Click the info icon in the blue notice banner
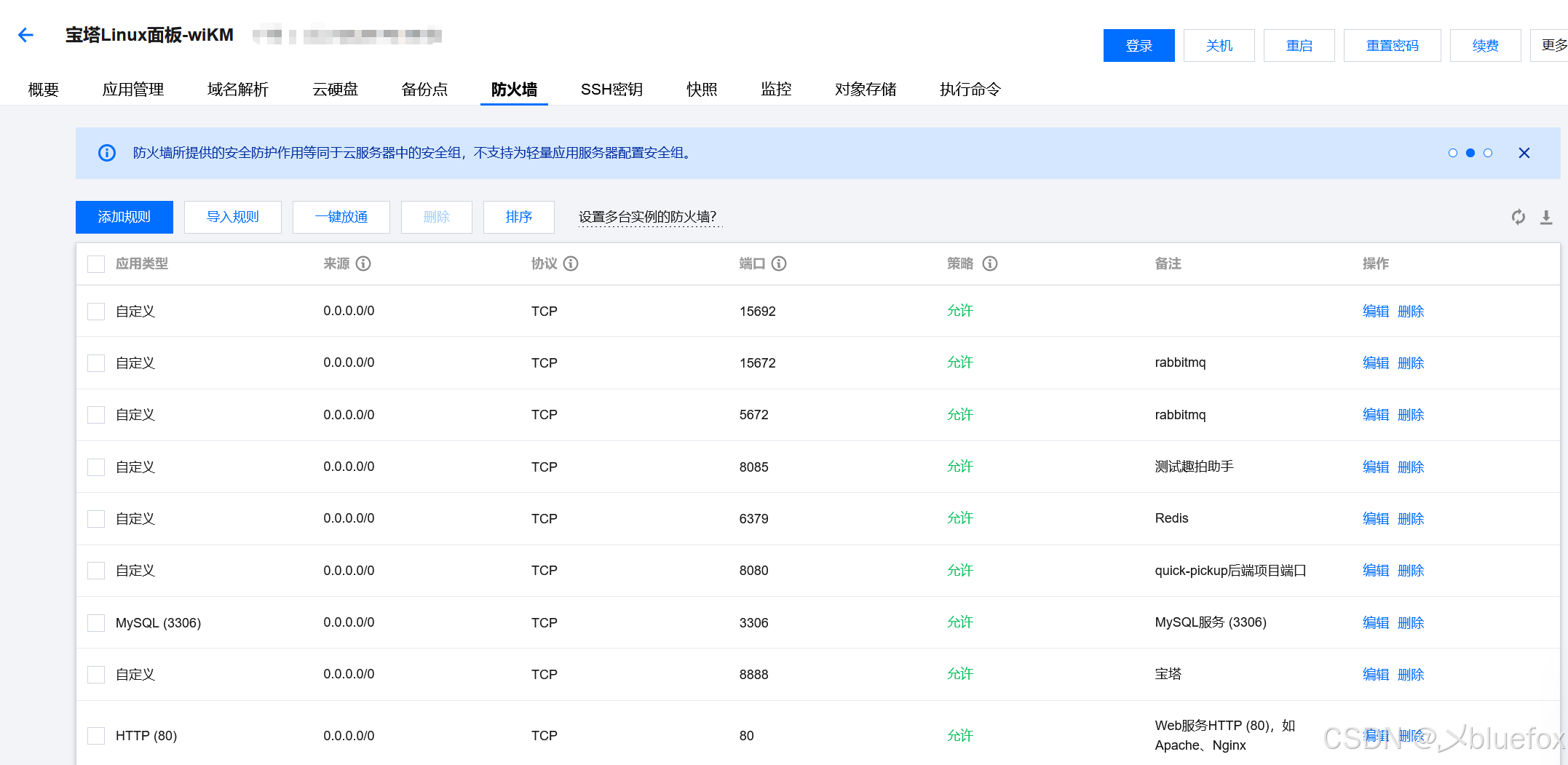This screenshot has height=765, width=1568. [107, 153]
